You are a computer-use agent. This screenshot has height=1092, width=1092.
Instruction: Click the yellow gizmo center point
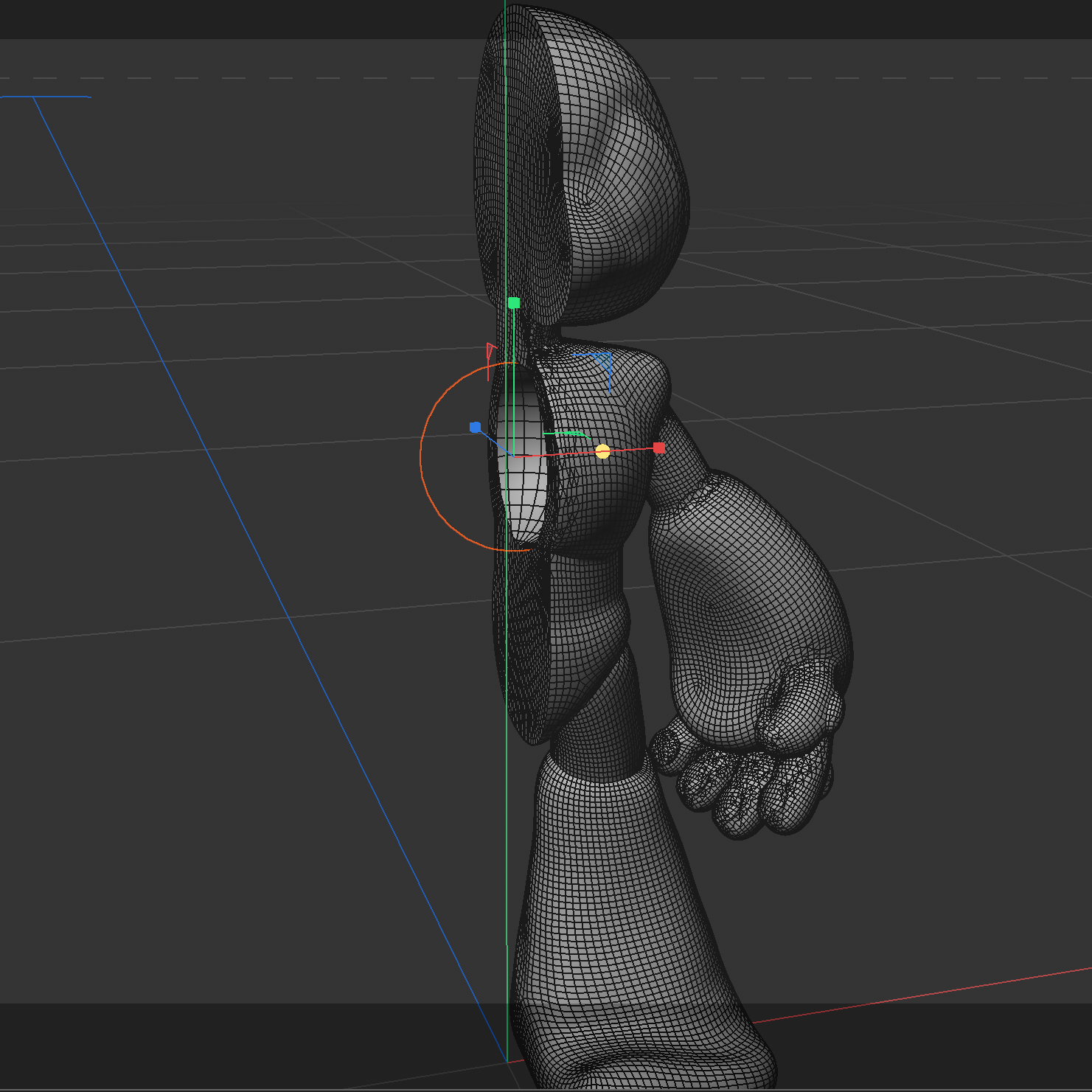click(603, 451)
